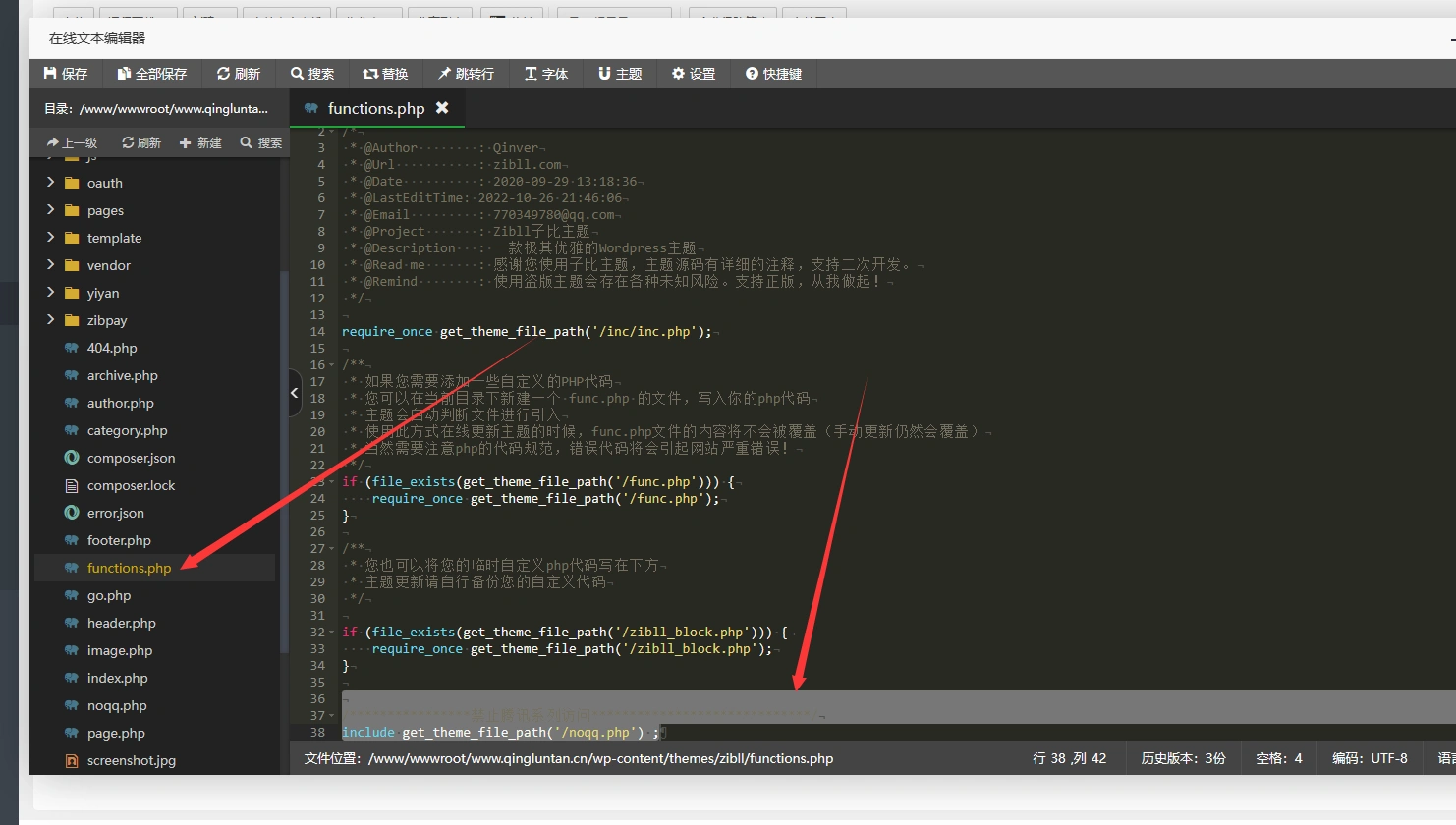Open footer.php in the file tree
Screen dimensions: 1456x825
pos(118,540)
